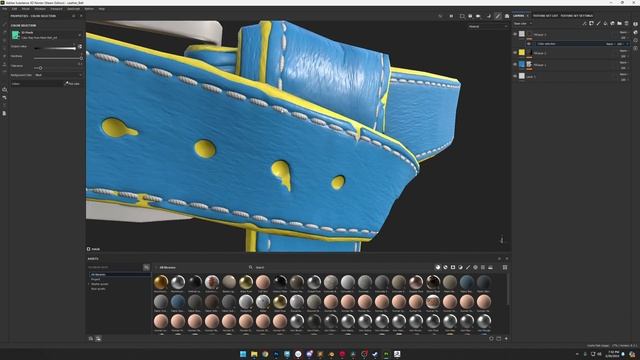Open the Windows Start menu

point(243,354)
